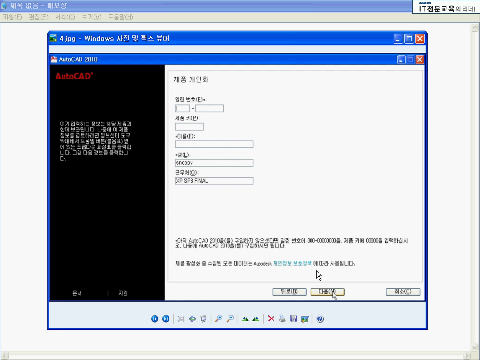
Task: Open the 보기(V) menu in Notepad
Action: coord(92,17)
